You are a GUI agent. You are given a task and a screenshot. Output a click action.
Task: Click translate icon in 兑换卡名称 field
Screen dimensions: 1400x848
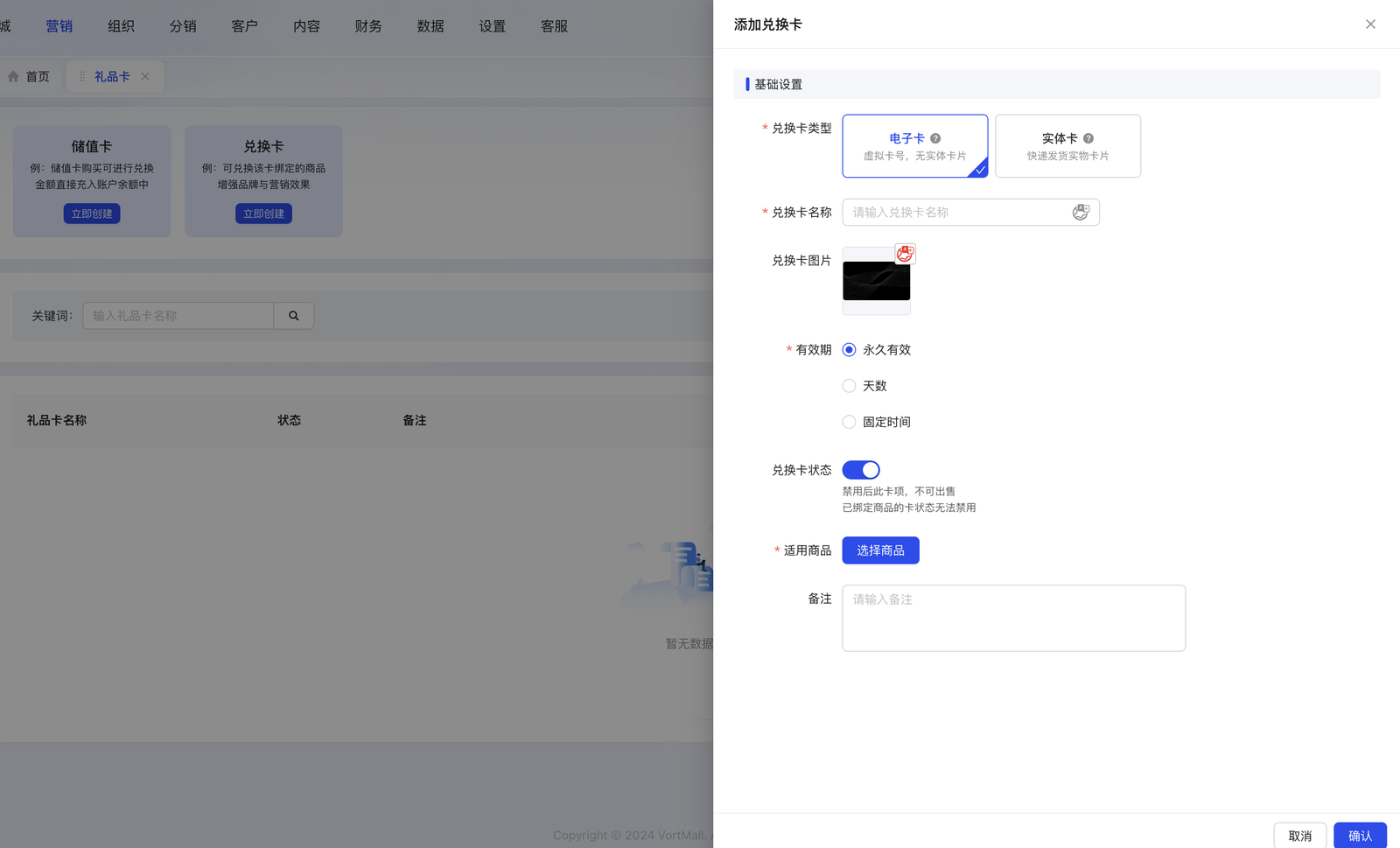click(x=1081, y=213)
